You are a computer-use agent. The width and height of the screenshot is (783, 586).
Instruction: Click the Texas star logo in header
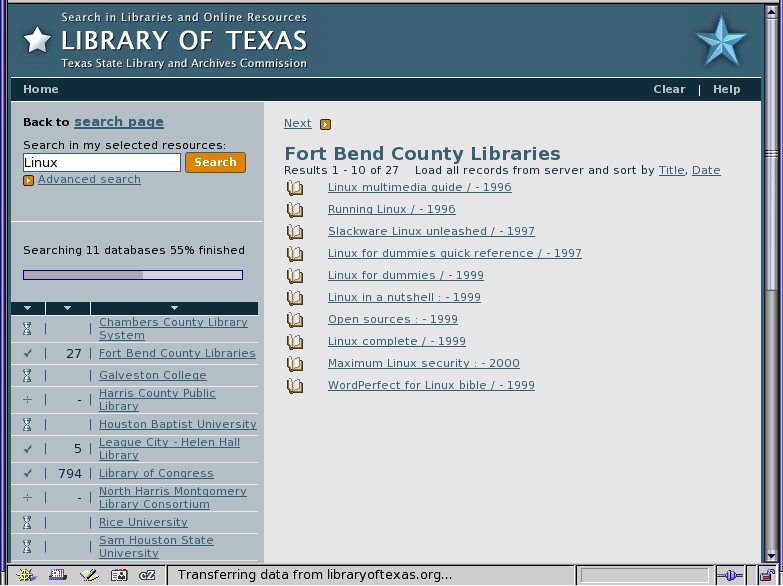720,41
